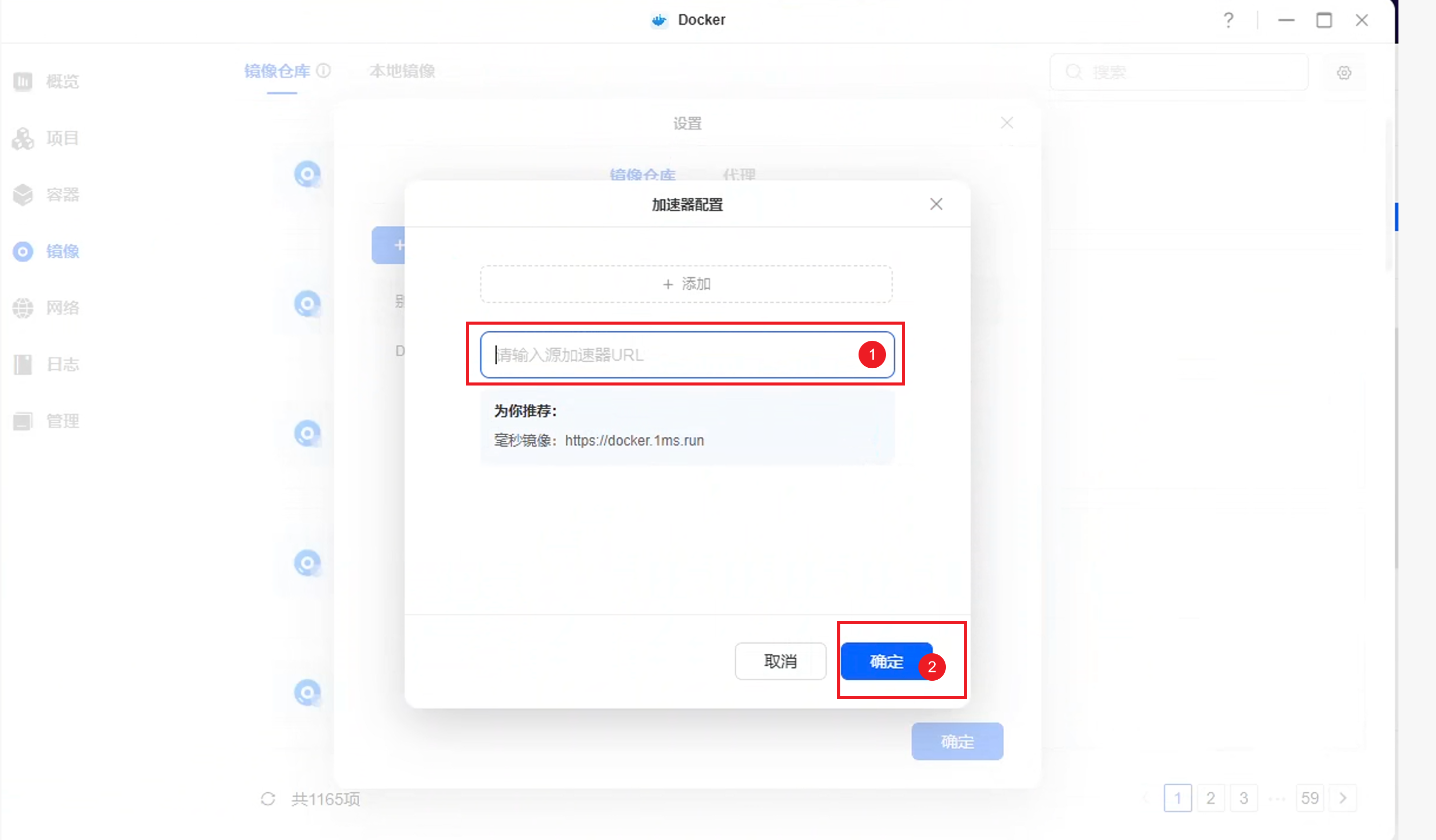The image size is (1436, 840).
Task: Open 镜像 in sidebar
Action: point(46,251)
